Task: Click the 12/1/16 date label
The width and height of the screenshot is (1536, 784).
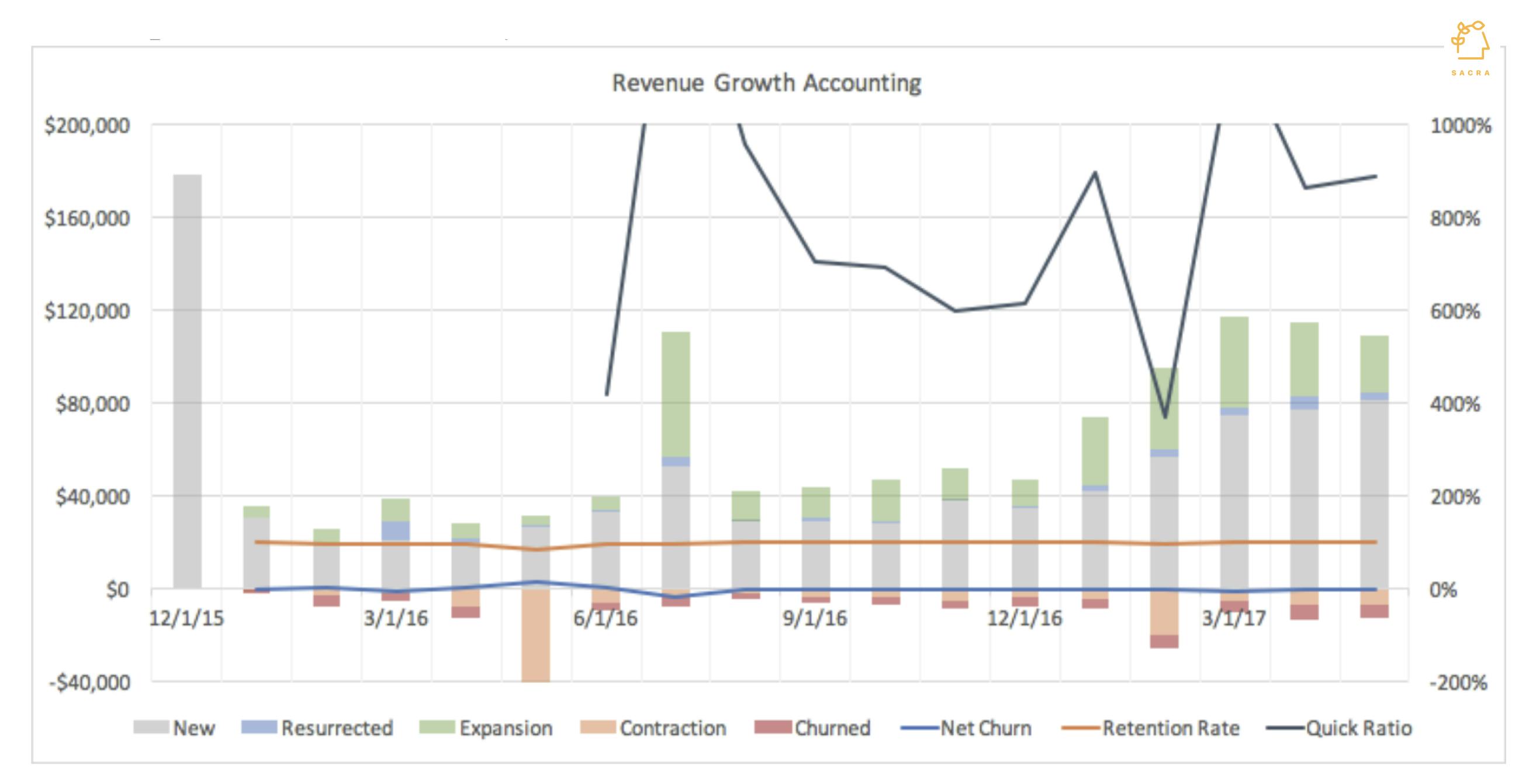Action: pos(1025,618)
